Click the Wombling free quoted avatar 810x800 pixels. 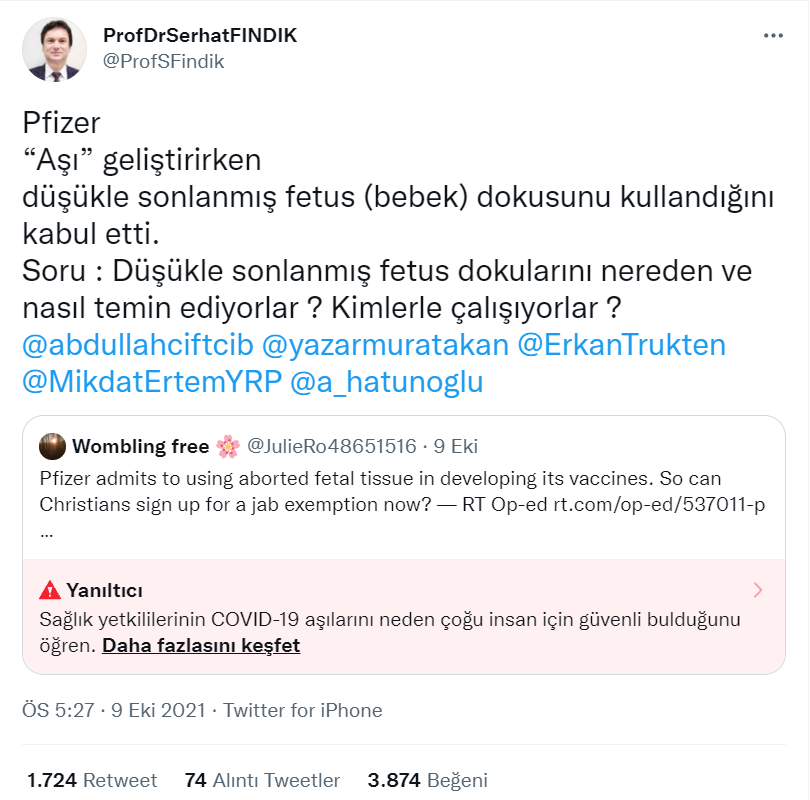pyautogui.click(x=53, y=446)
